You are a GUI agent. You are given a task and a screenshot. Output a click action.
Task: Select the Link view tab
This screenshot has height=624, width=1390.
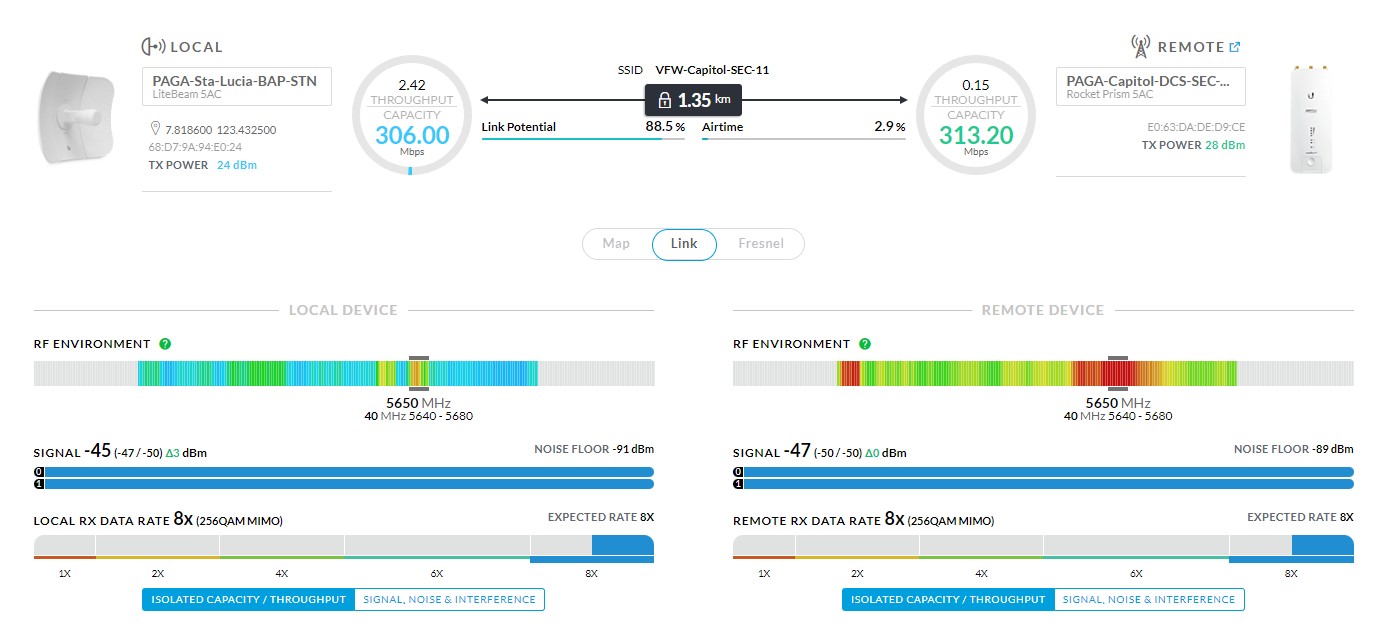[x=684, y=244]
